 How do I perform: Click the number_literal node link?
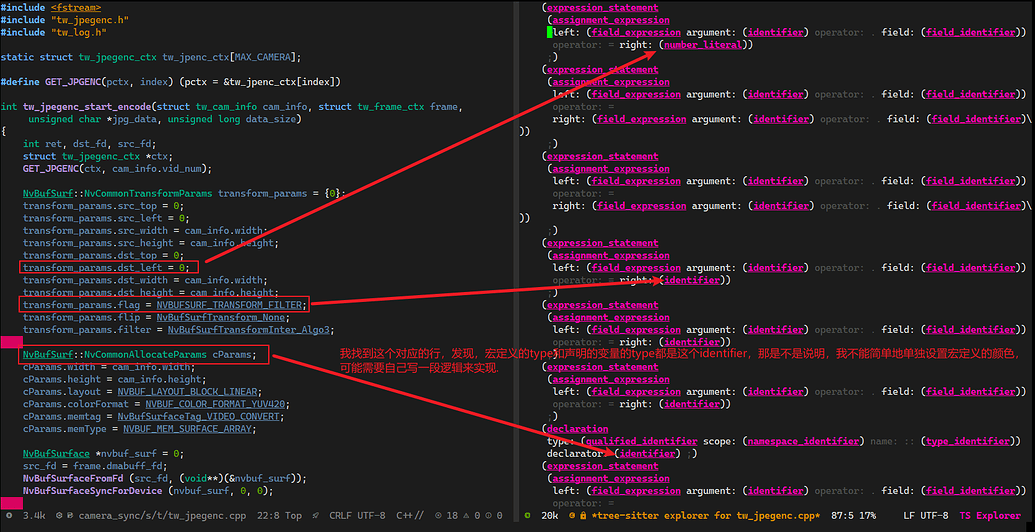click(703, 45)
